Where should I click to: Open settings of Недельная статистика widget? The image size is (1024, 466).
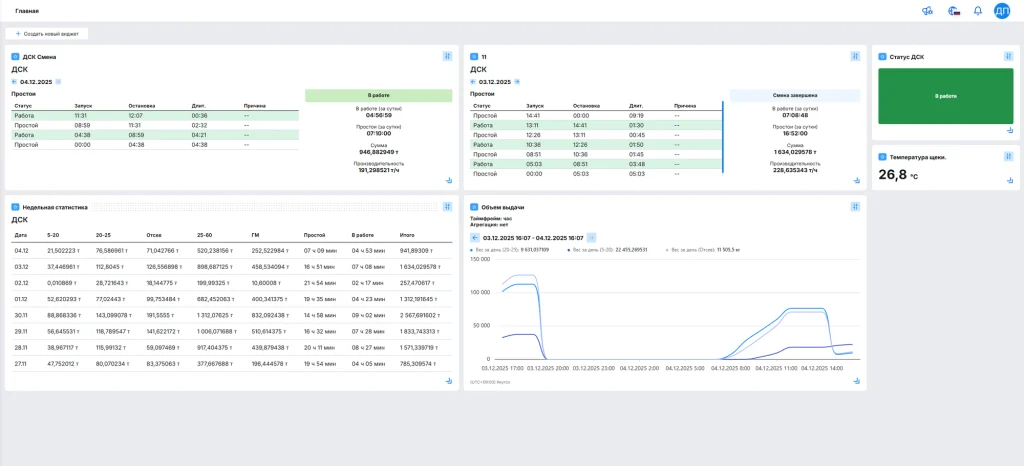coord(447,206)
